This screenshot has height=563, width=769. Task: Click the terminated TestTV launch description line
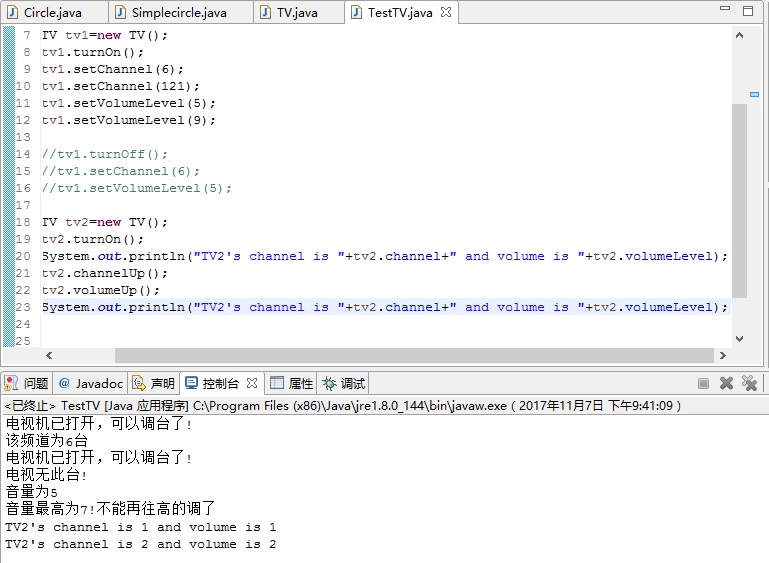tap(343, 406)
